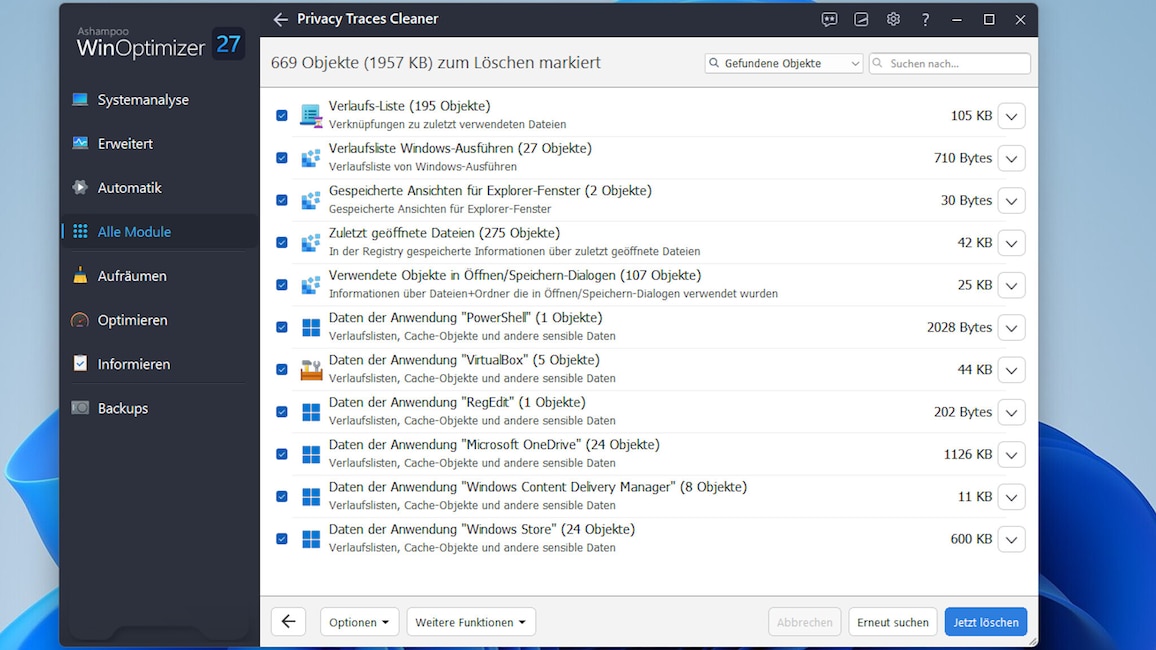Viewport: 1156px width, 650px height.
Task: Expand Gespeicherte Ansichten chevron
Action: [1012, 200]
